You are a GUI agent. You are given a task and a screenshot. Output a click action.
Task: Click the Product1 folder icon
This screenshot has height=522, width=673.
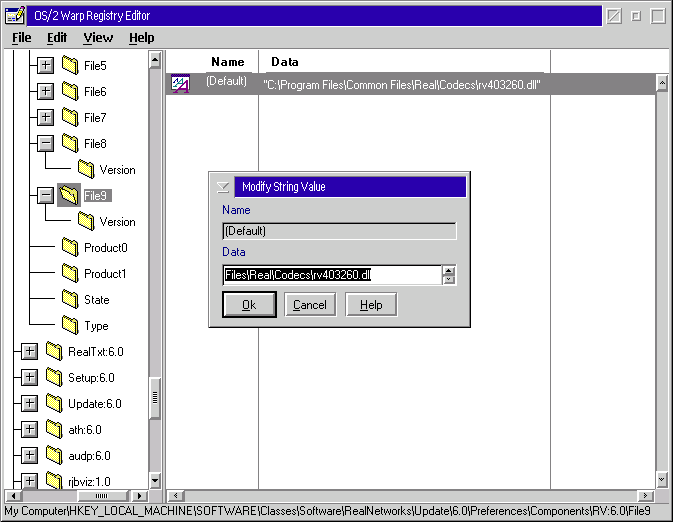click(70, 274)
